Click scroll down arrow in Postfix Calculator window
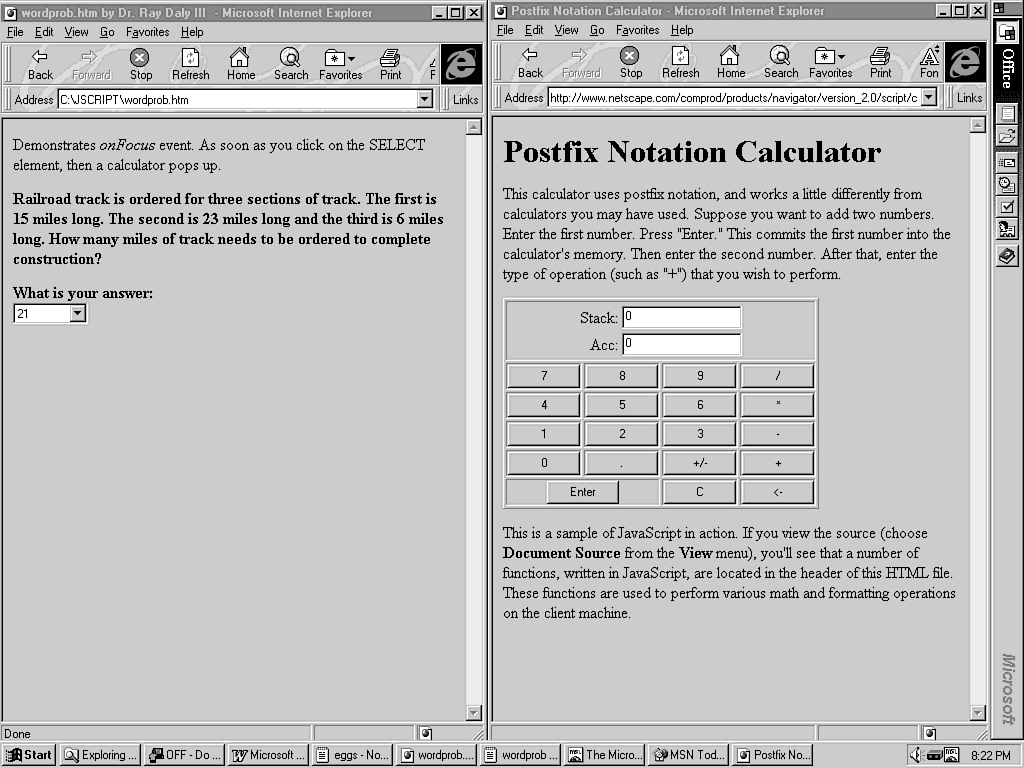 click(978, 712)
